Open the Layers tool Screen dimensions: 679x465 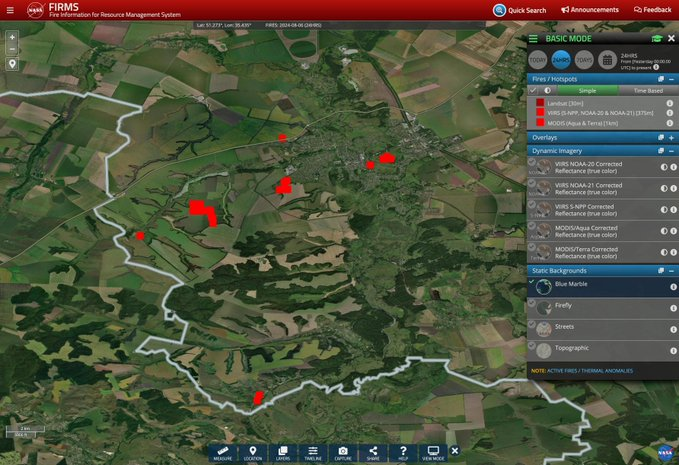pos(283,453)
